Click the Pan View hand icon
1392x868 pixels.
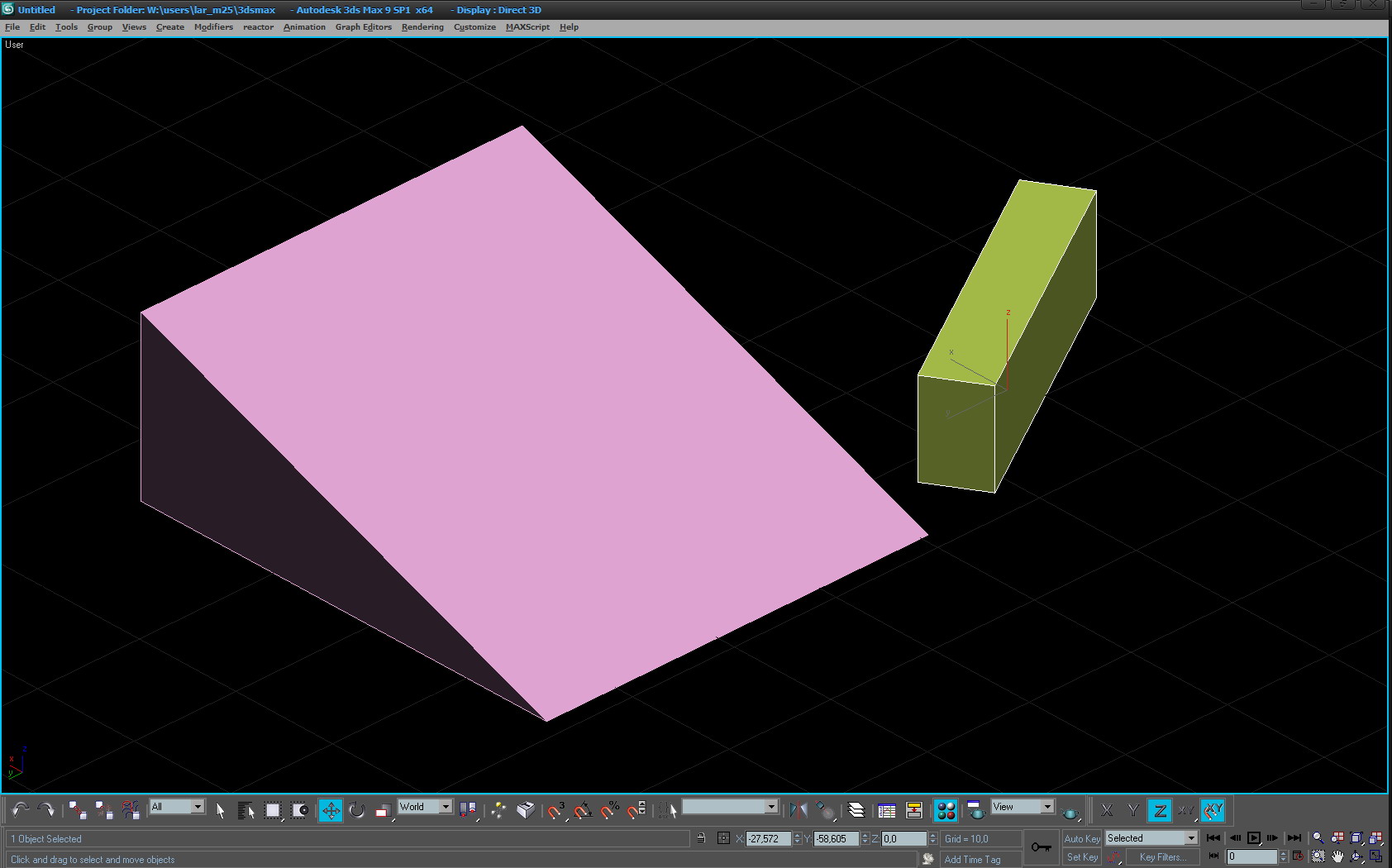coord(1337,857)
